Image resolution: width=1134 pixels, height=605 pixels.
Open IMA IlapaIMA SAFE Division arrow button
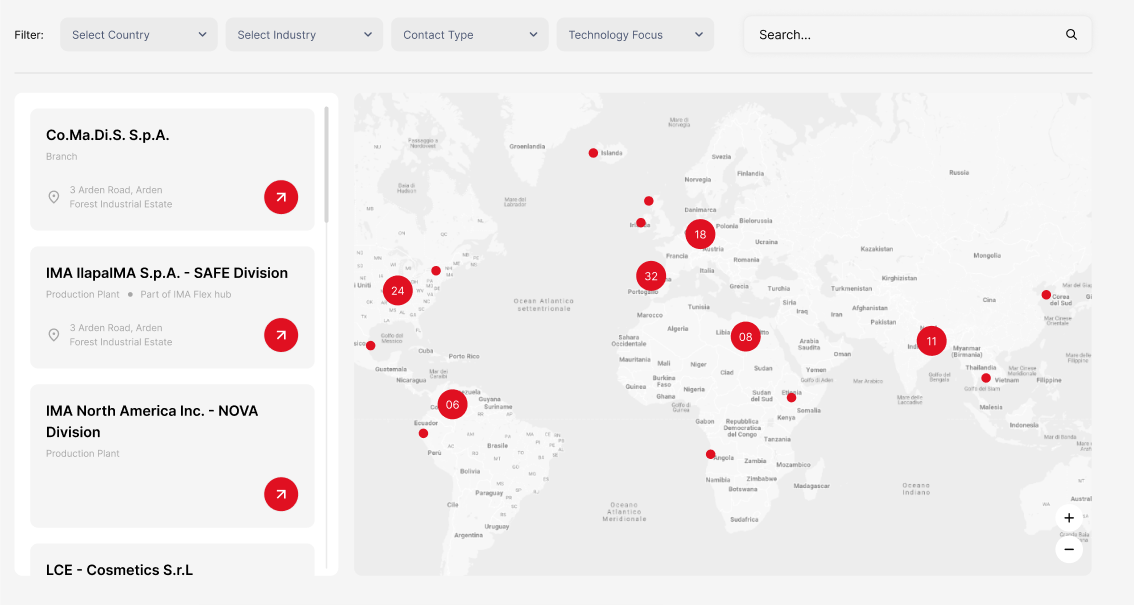tap(281, 335)
